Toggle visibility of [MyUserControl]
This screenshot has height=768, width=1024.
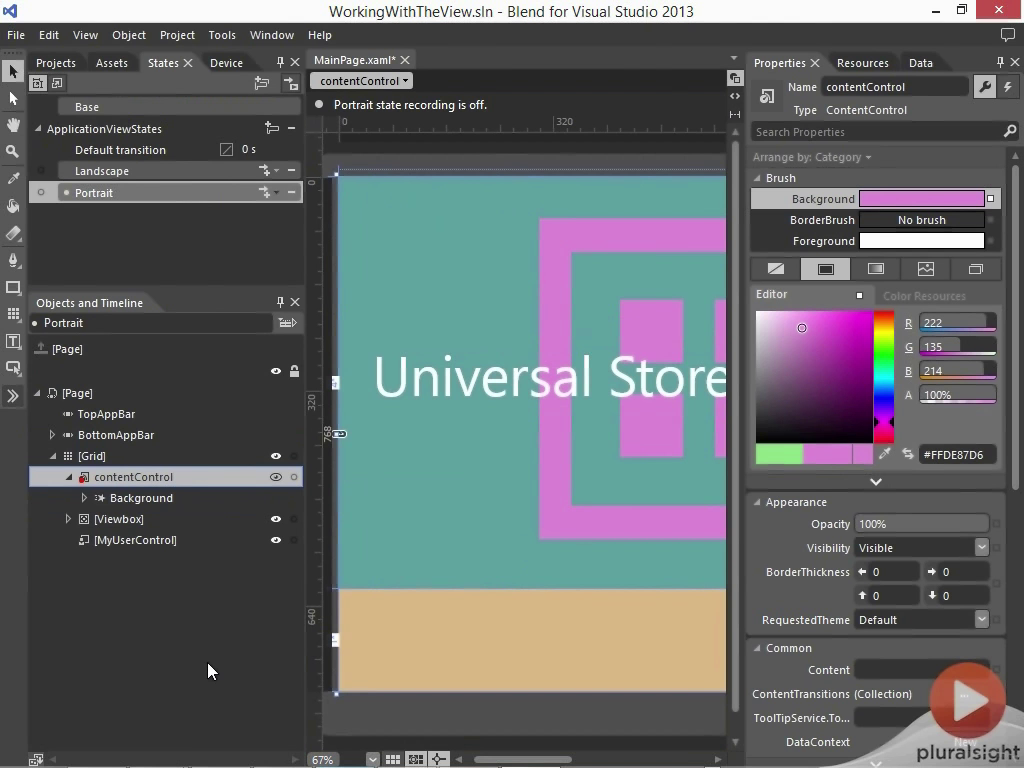[x=276, y=540]
